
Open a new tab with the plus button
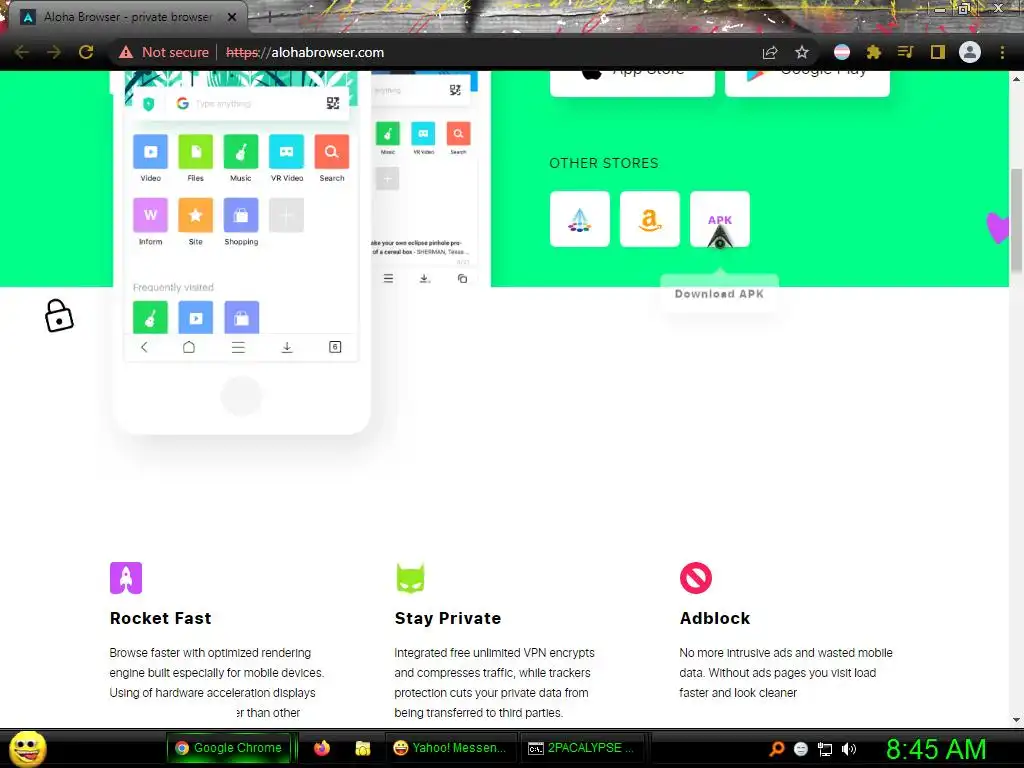269,18
